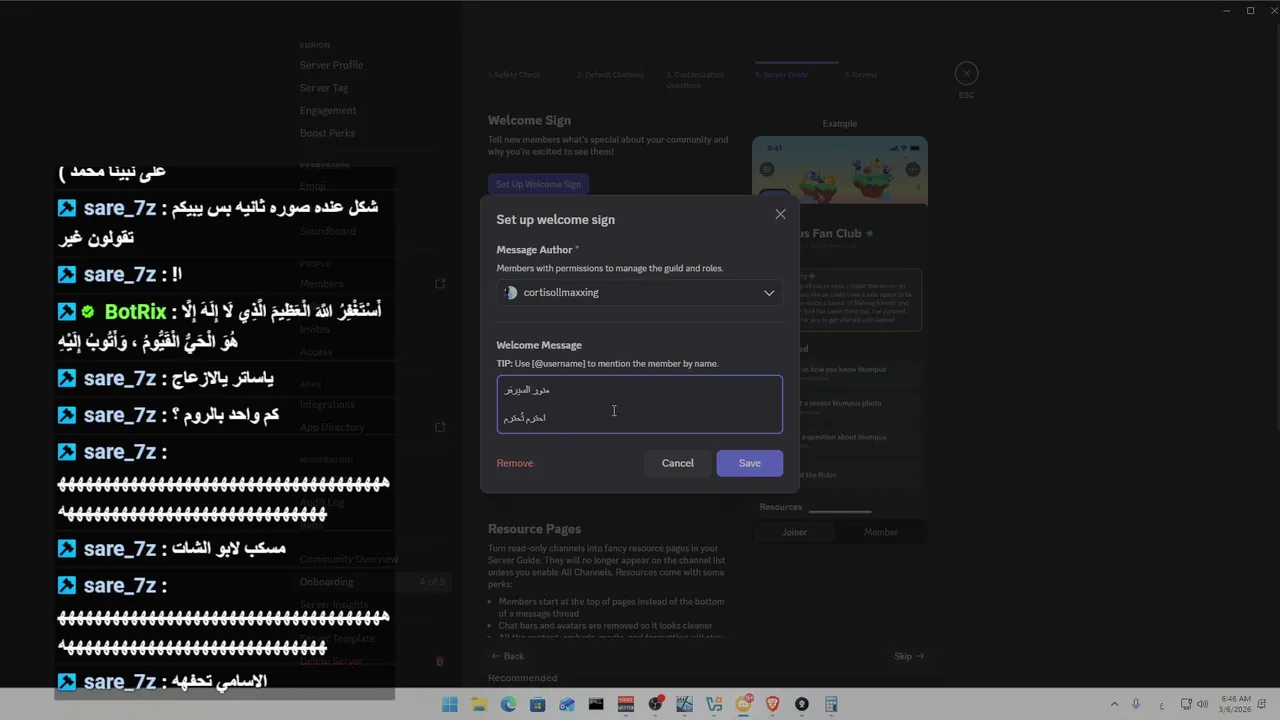The image size is (1280, 720).
Task: Switch the preview to Joiner
Action: point(794,532)
